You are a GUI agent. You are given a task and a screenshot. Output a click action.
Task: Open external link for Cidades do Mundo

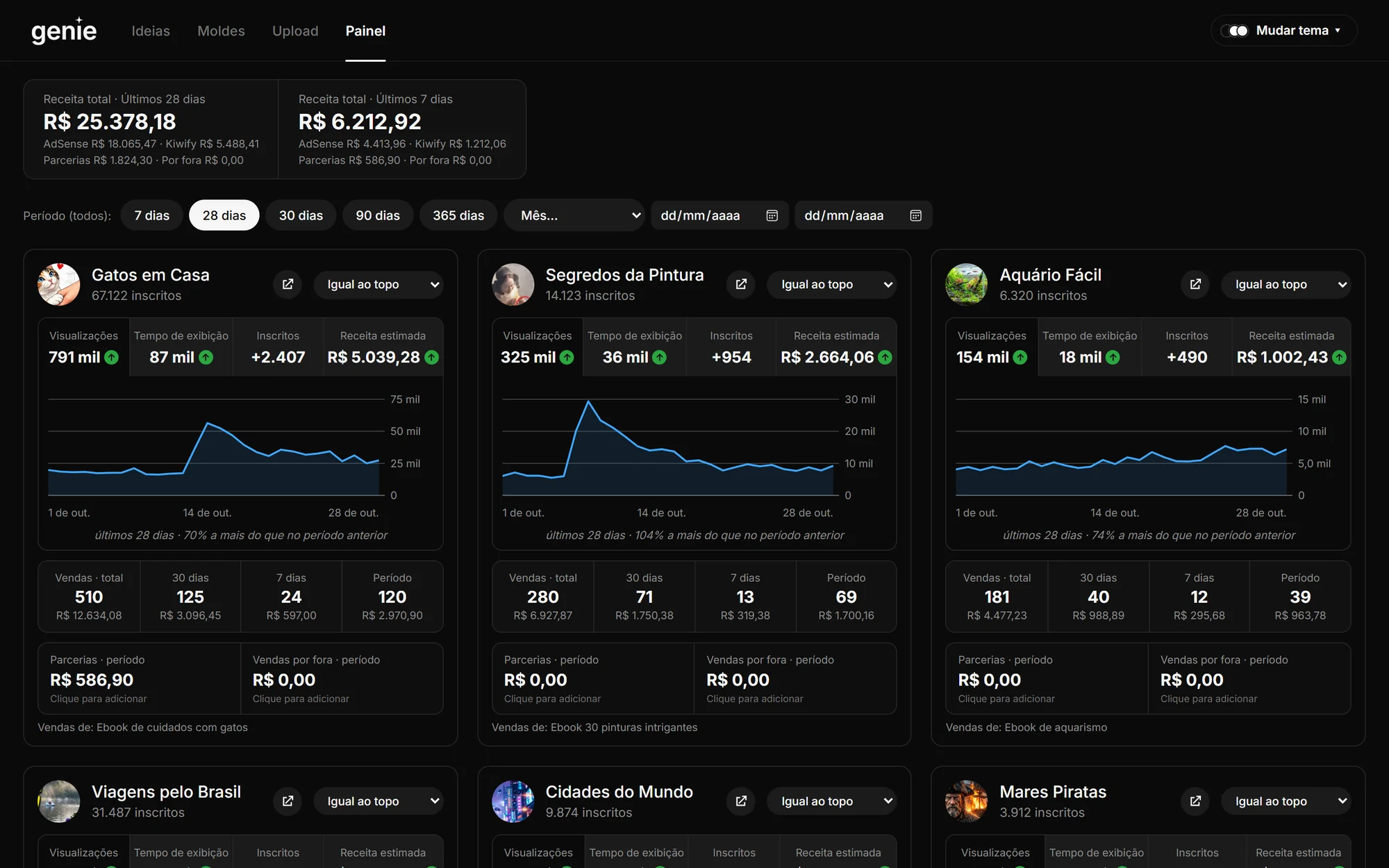pos(741,801)
